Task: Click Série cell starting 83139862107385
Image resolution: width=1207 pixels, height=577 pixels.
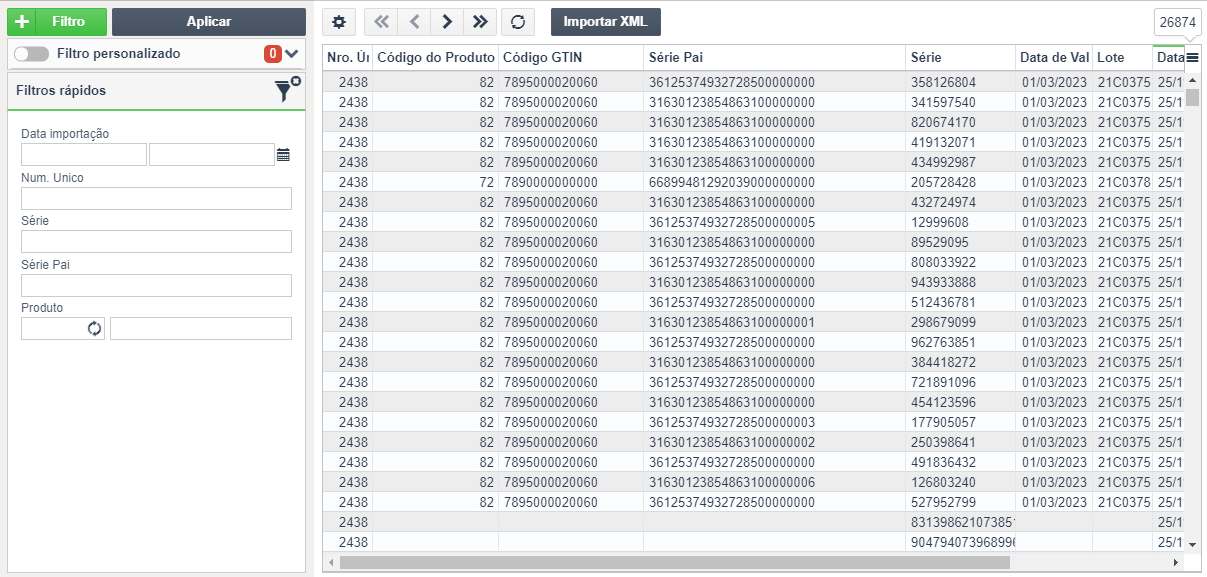Action: [961, 522]
